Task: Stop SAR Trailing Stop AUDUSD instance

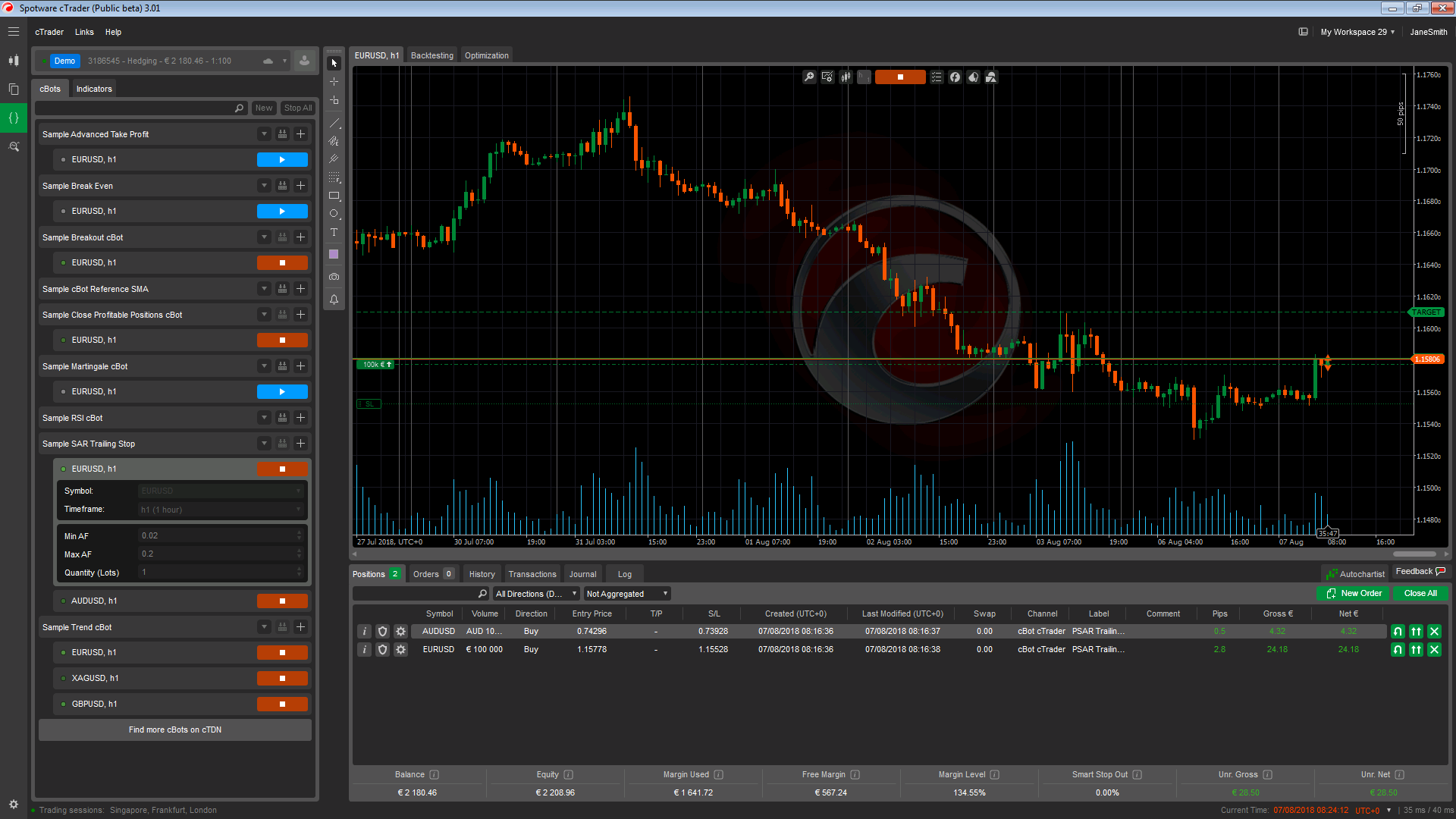Action: pyautogui.click(x=282, y=601)
